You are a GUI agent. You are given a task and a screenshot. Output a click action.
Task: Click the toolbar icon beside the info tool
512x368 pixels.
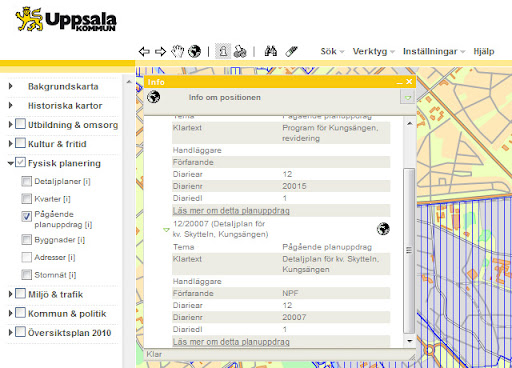(x=240, y=51)
